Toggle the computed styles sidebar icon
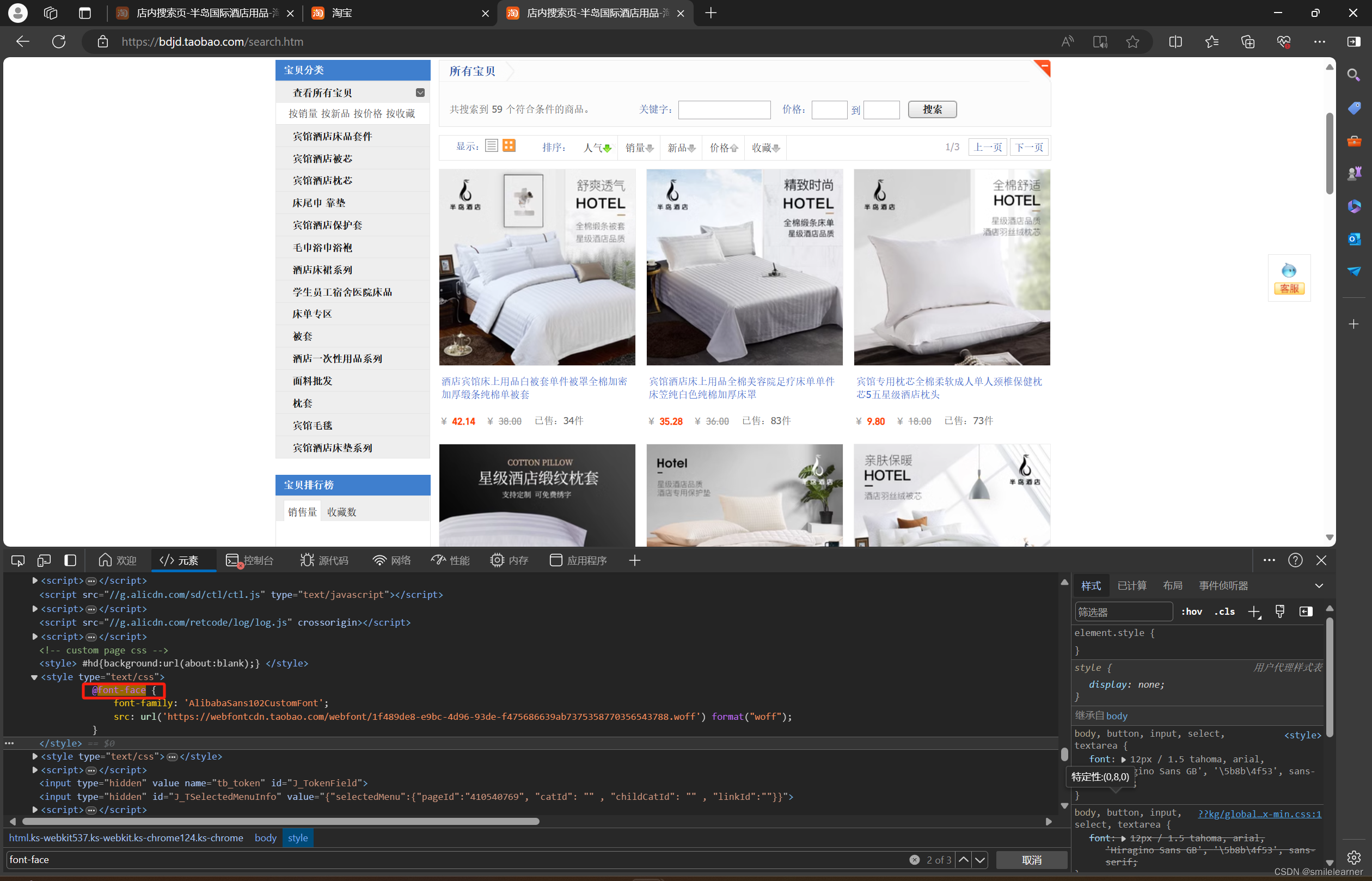The image size is (1372, 881). point(1306,611)
